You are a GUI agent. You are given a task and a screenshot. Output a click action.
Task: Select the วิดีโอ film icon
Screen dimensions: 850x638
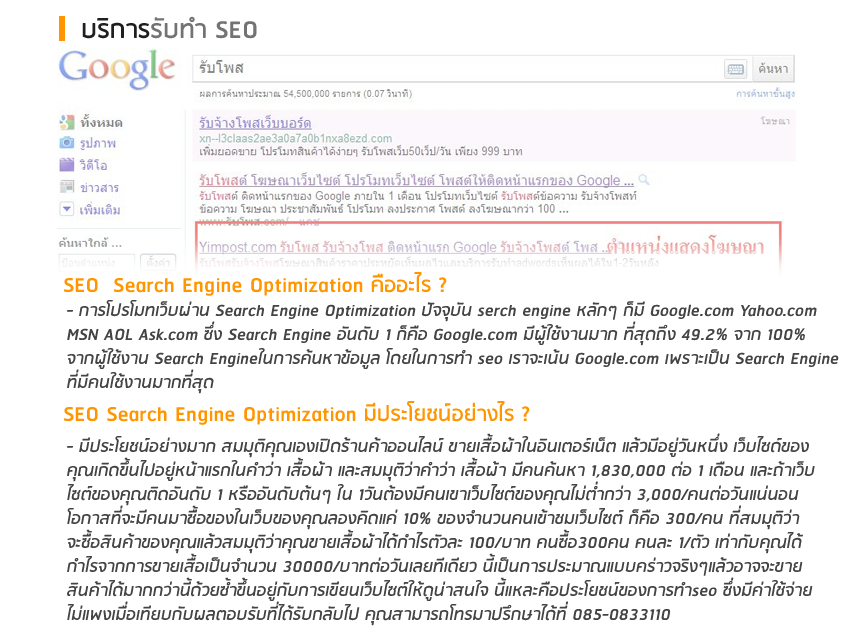(x=67, y=165)
